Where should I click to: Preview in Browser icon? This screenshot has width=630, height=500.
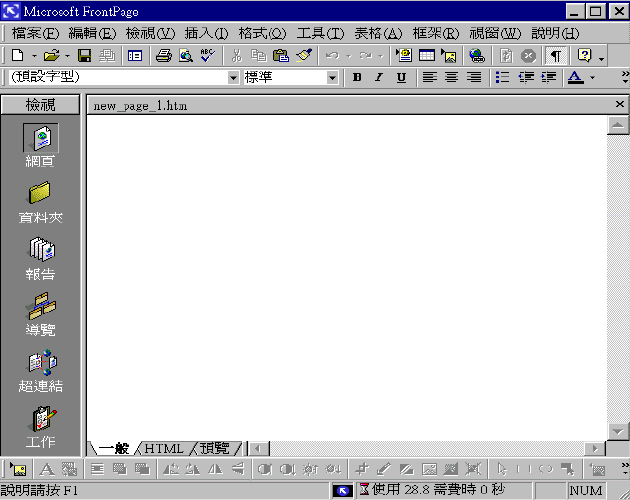186,55
